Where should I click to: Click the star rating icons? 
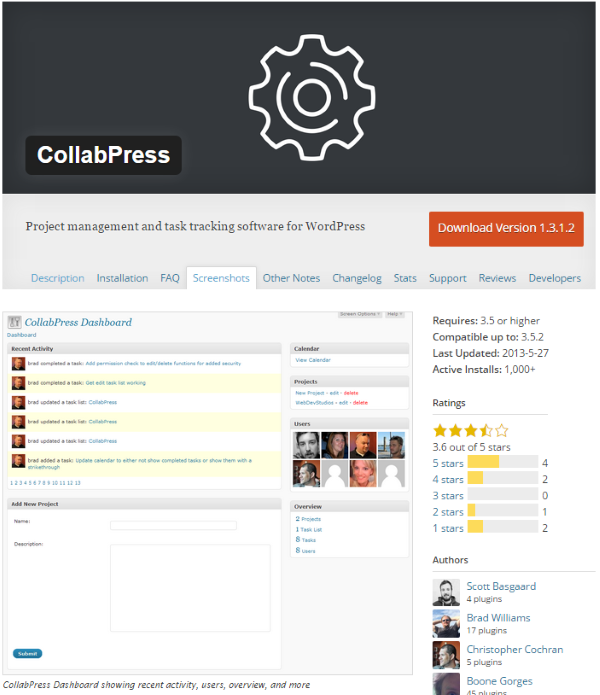click(x=470, y=430)
